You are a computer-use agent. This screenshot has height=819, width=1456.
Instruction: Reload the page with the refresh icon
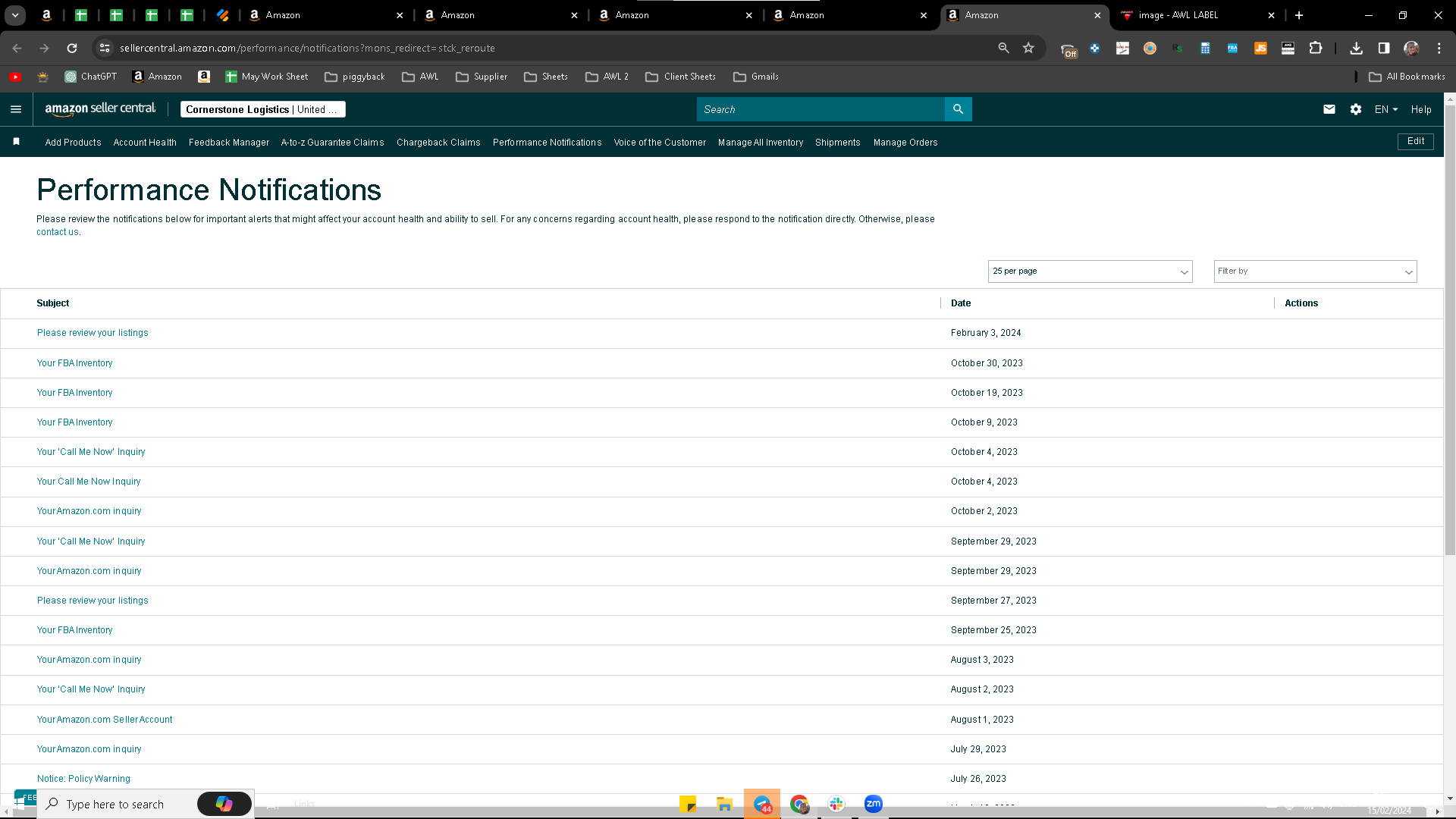click(72, 48)
